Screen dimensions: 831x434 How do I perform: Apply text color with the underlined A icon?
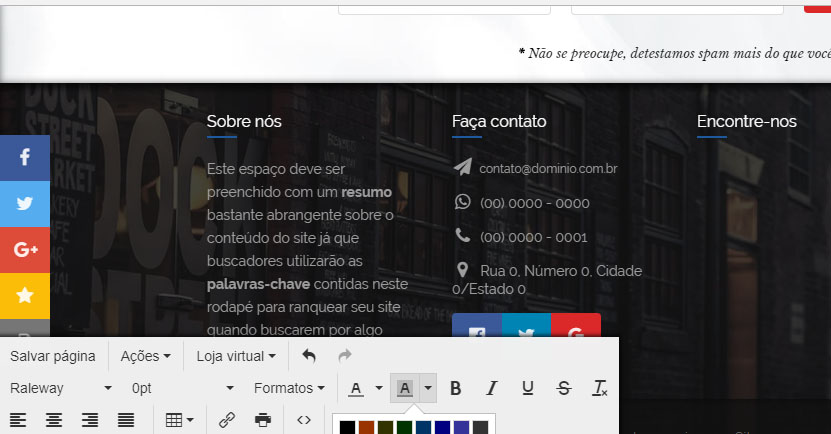[356, 388]
